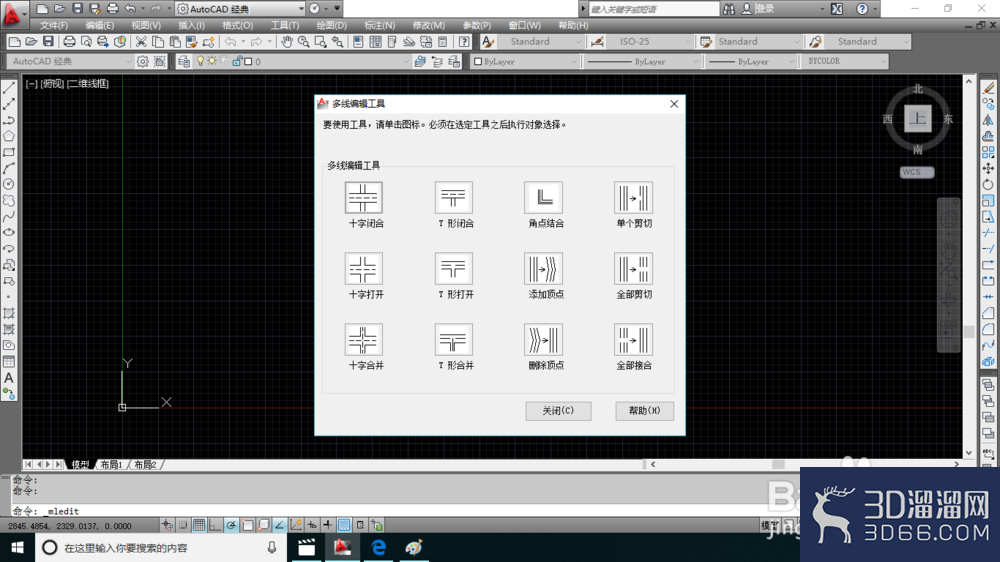This screenshot has height=562, width=1000.
Task: Open the ISO-25 dimension style dropdown
Action: [x=649, y=41]
